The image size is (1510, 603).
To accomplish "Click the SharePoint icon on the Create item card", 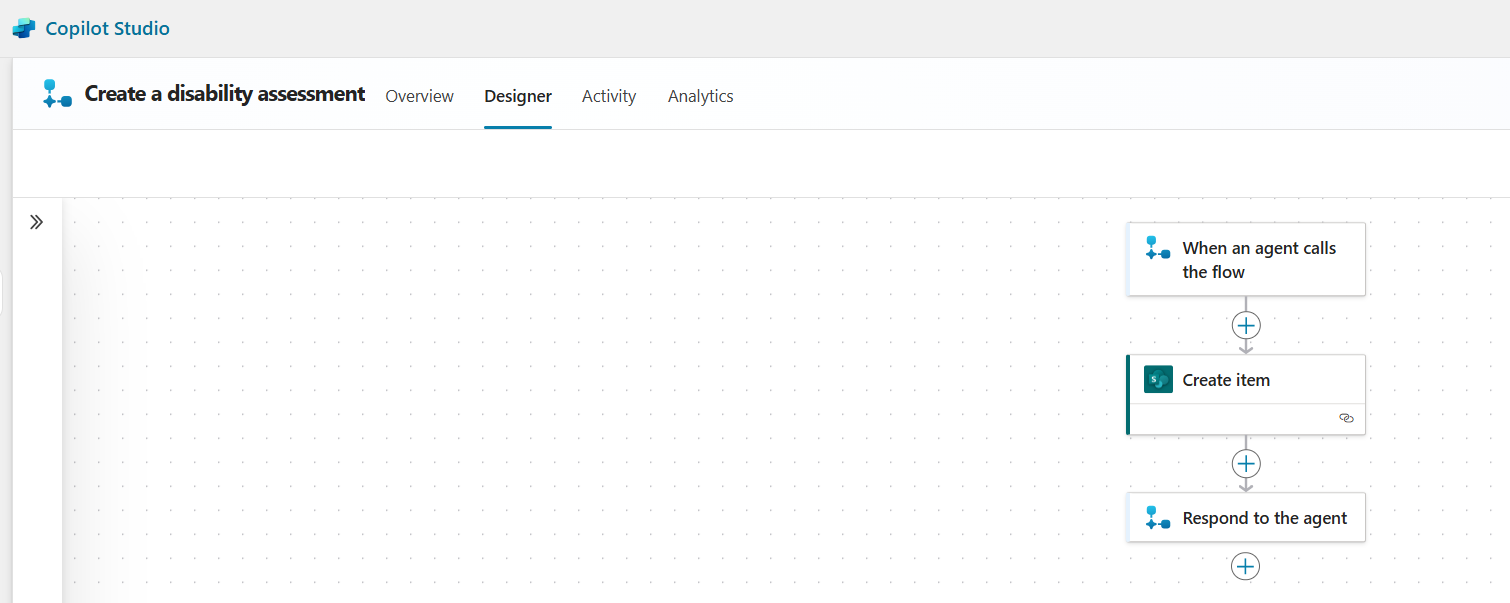I will pos(1157,379).
